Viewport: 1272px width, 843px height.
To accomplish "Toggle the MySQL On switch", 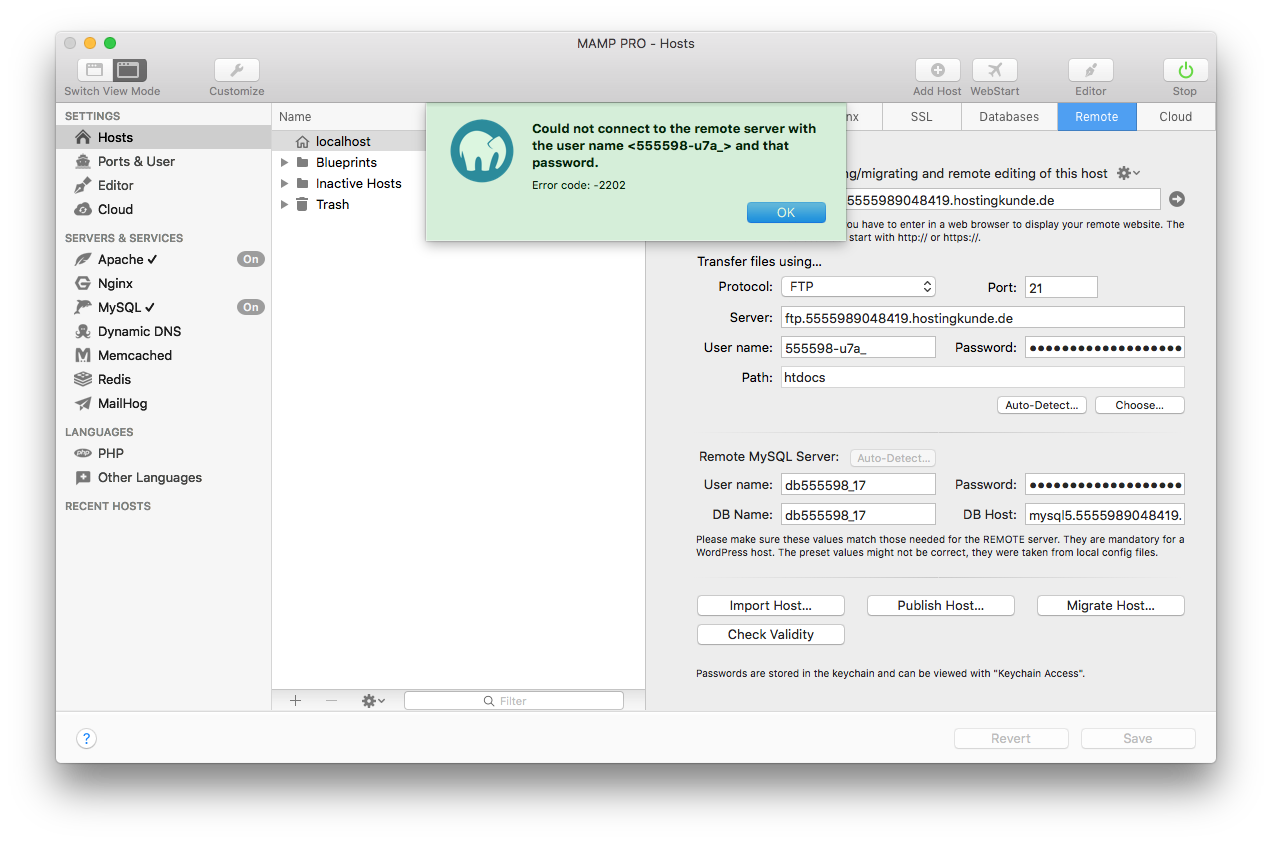I will point(250,307).
